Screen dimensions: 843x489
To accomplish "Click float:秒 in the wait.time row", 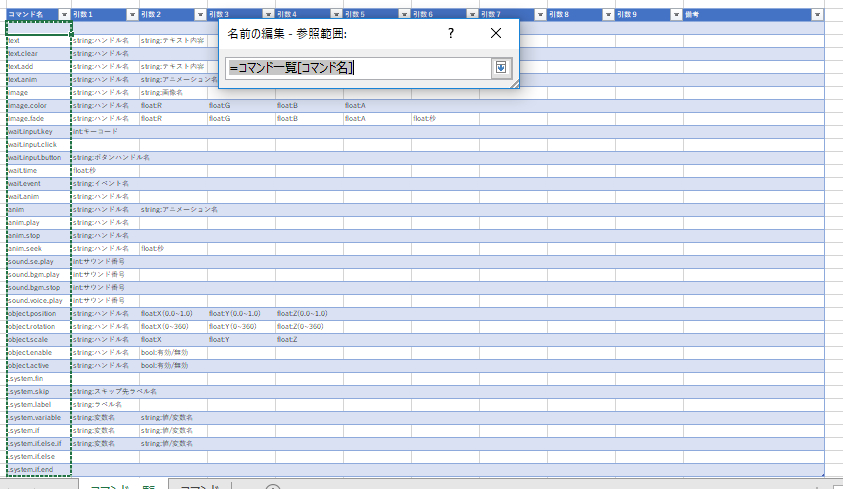I will coord(105,170).
